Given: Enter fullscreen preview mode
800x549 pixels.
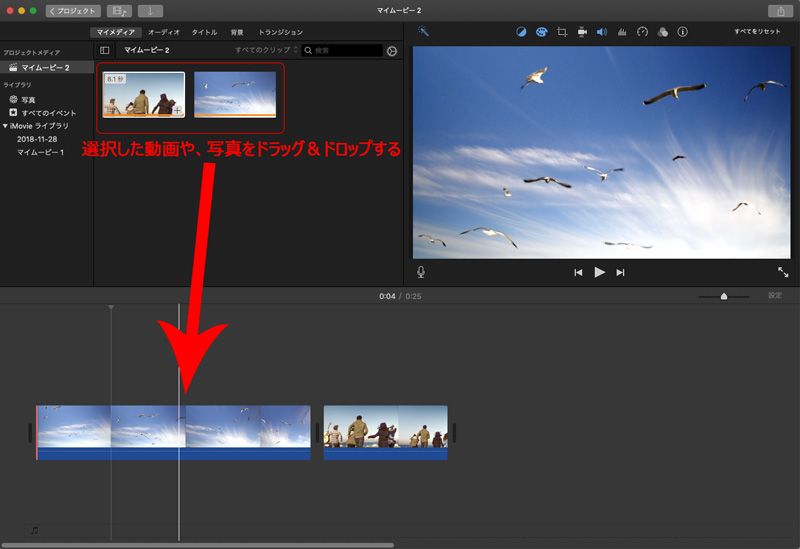Looking at the screenshot, I should 783,272.
